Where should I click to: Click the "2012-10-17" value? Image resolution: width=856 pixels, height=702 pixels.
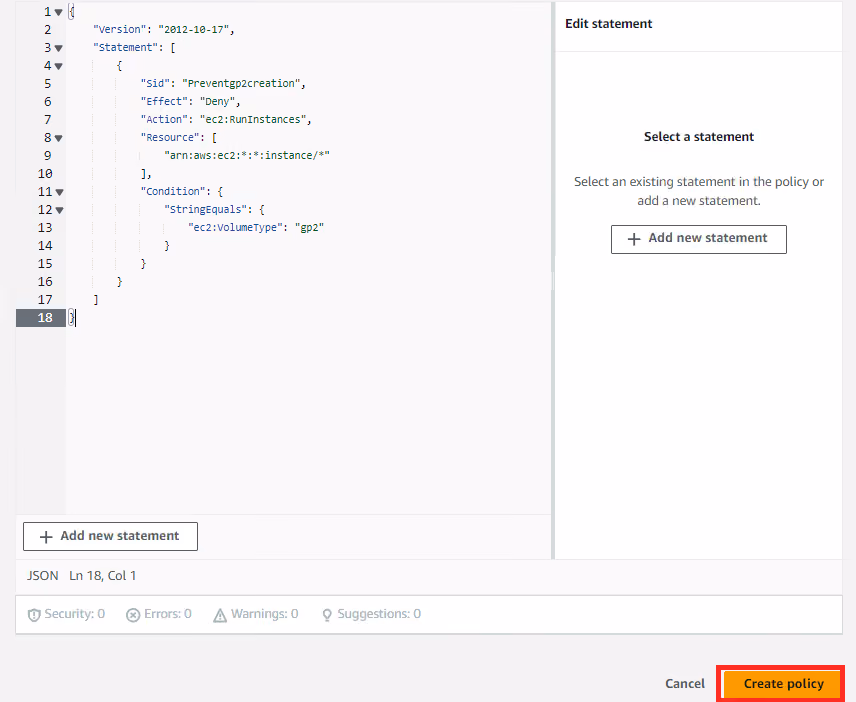[193, 29]
